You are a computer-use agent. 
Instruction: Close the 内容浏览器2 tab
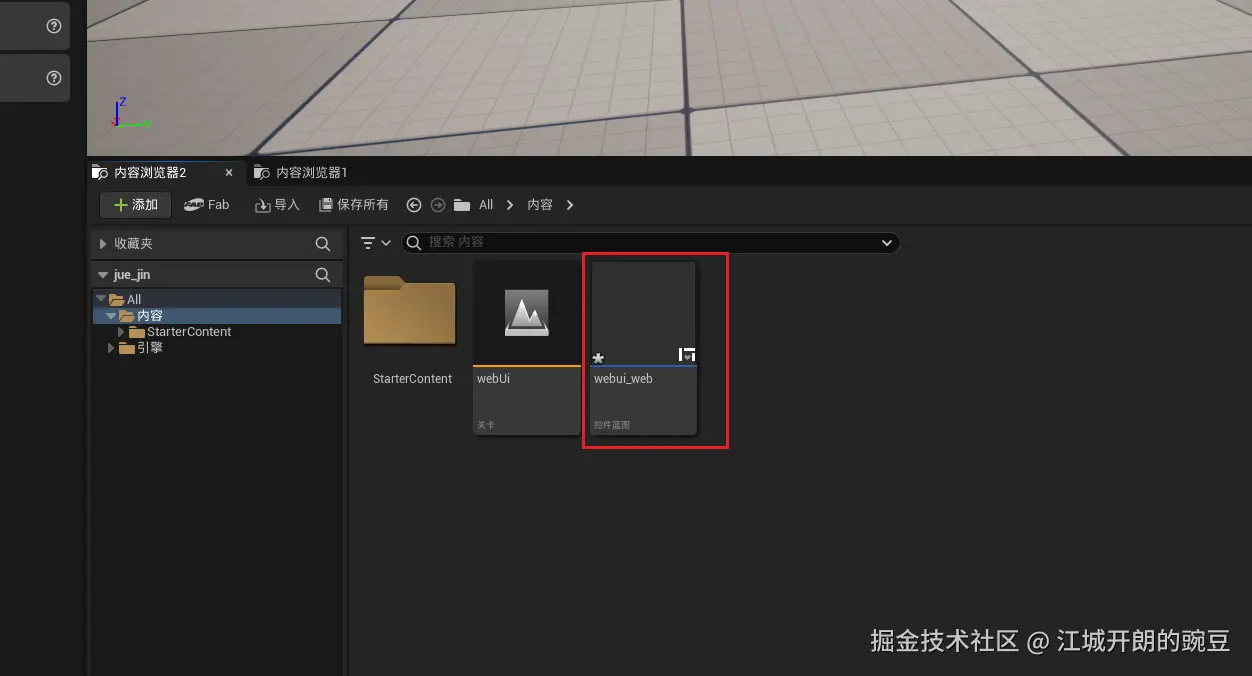(229, 173)
